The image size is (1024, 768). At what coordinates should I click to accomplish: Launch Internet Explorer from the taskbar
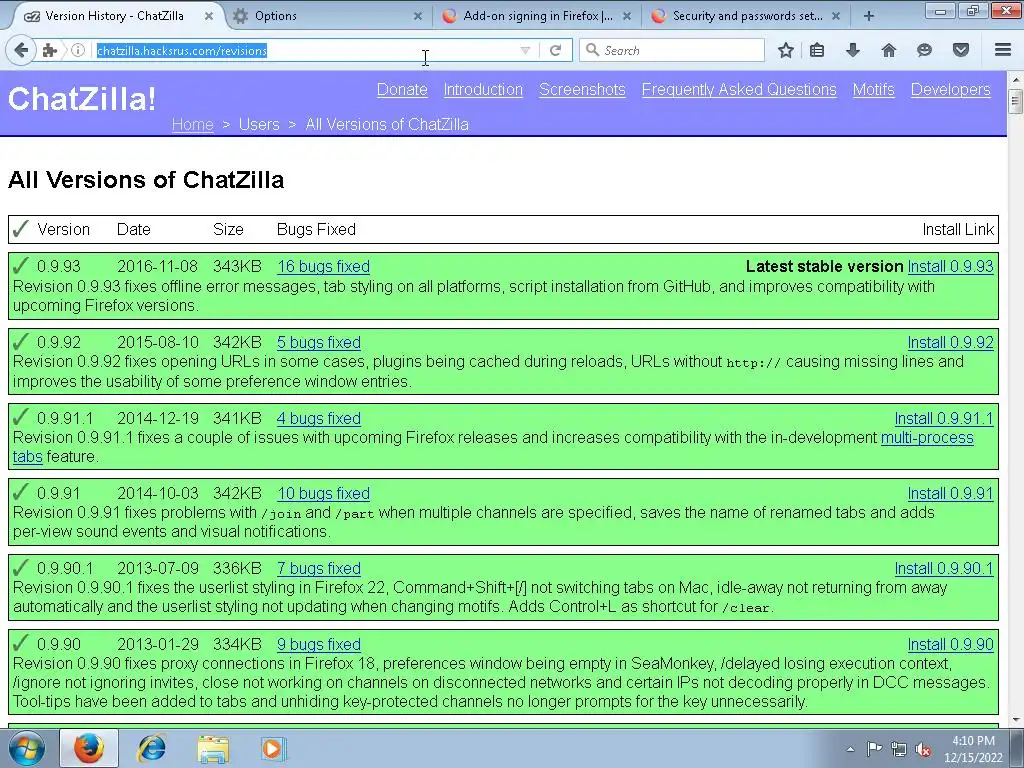(151, 749)
